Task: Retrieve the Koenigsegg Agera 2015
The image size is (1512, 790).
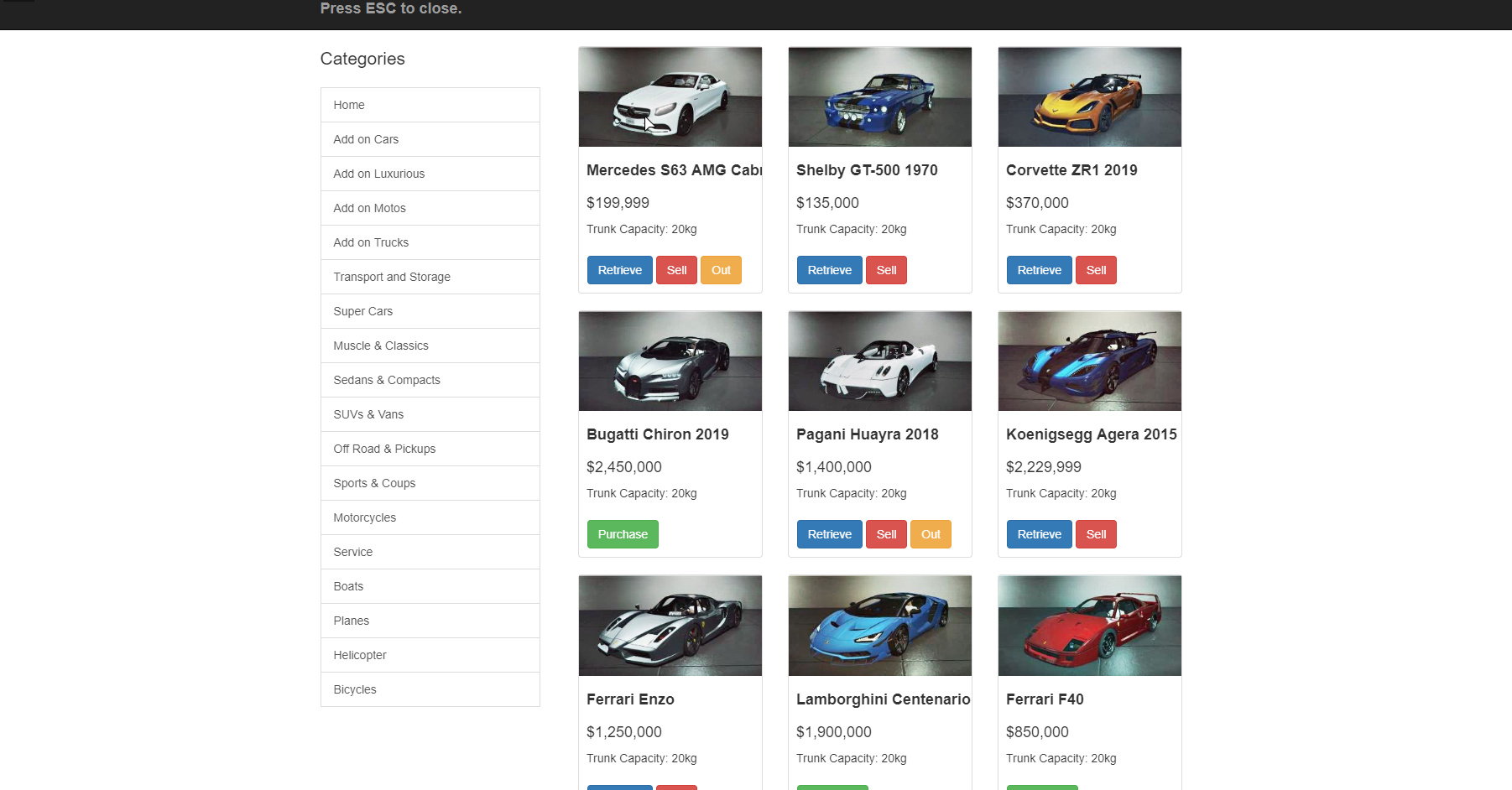Action: click(1039, 534)
